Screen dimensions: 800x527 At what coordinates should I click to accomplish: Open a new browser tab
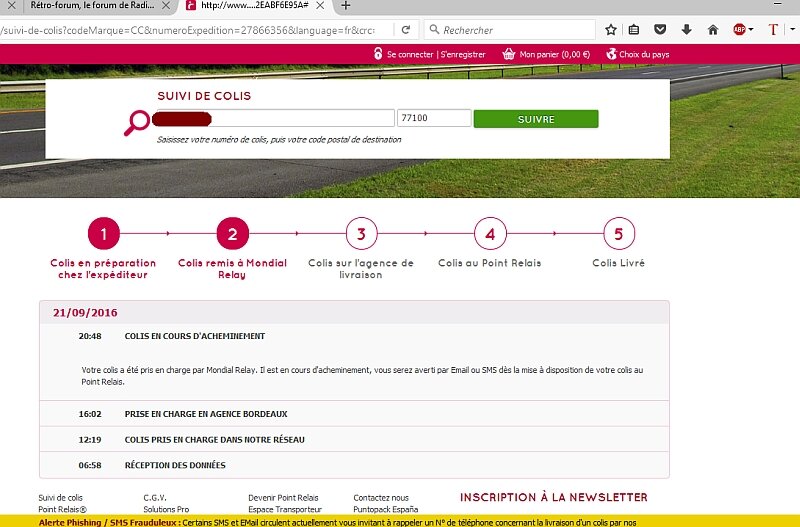click(x=346, y=6)
